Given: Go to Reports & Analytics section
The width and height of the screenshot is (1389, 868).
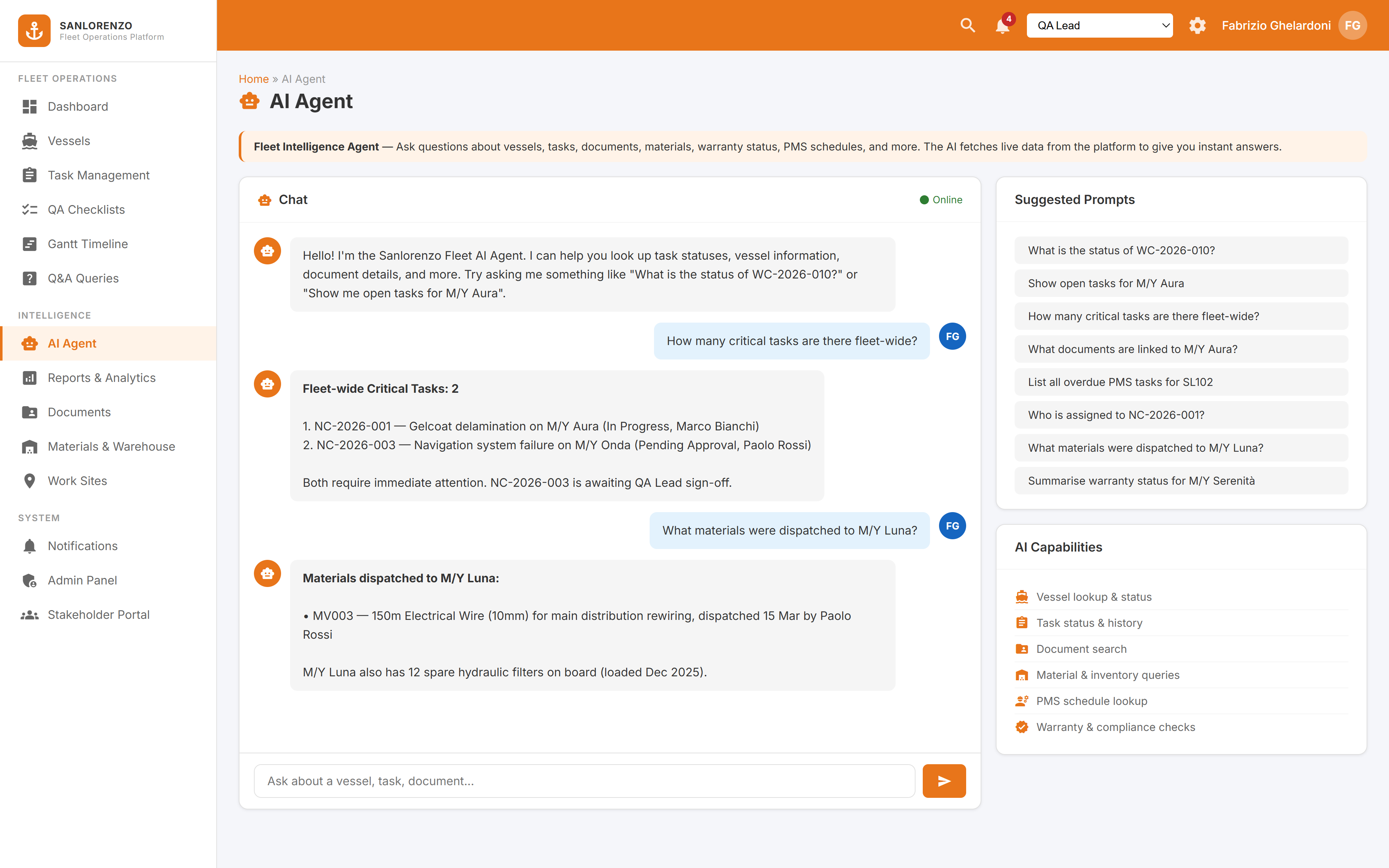Looking at the screenshot, I should tap(101, 378).
